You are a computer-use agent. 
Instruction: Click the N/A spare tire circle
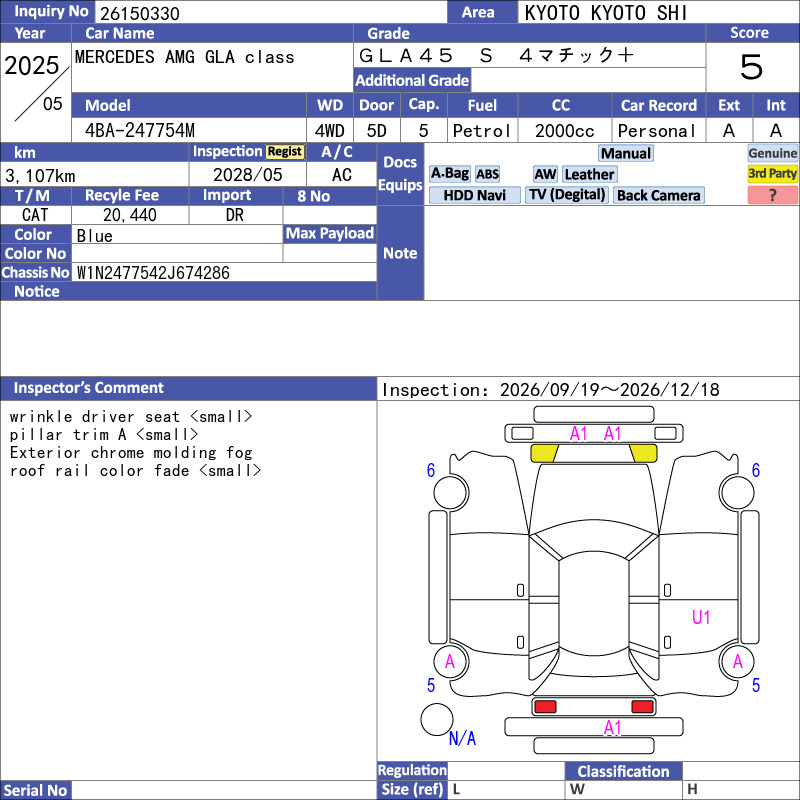point(437,719)
